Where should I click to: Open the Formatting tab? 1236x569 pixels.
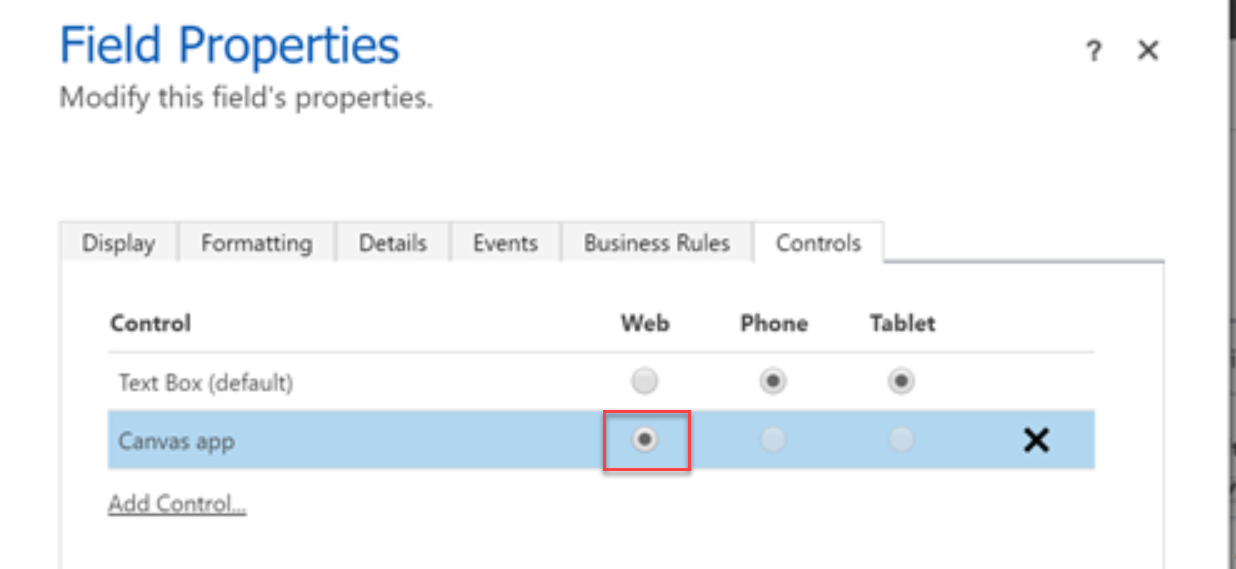click(256, 243)
